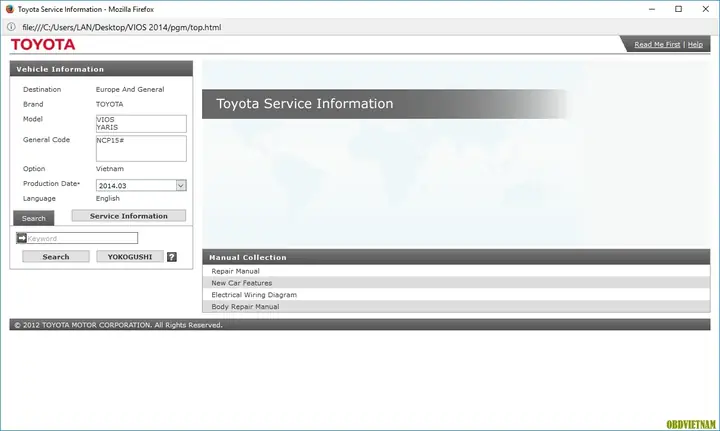Close the Firefox window
This screenshot has width=720, height=431.
click(705, 9)
